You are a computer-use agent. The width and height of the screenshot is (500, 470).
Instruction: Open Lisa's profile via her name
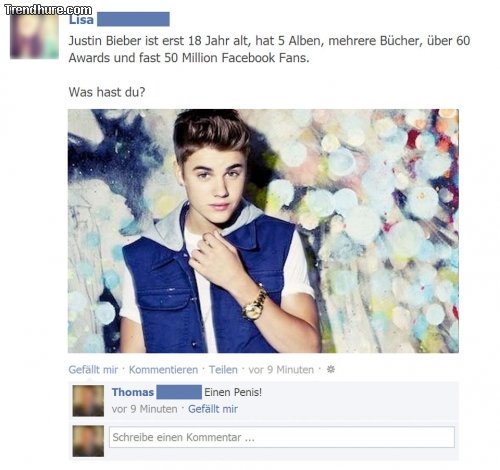pyautogui.click(x=81, y=20)
